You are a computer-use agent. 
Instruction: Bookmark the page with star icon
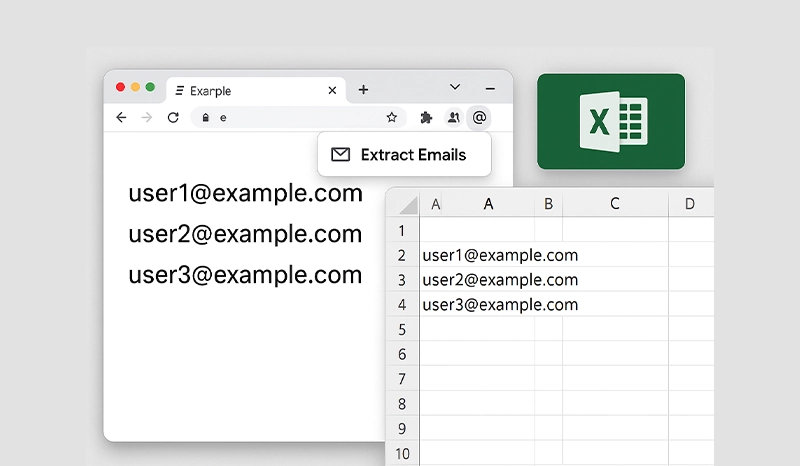pyautogui.click(x=391, y=117)
